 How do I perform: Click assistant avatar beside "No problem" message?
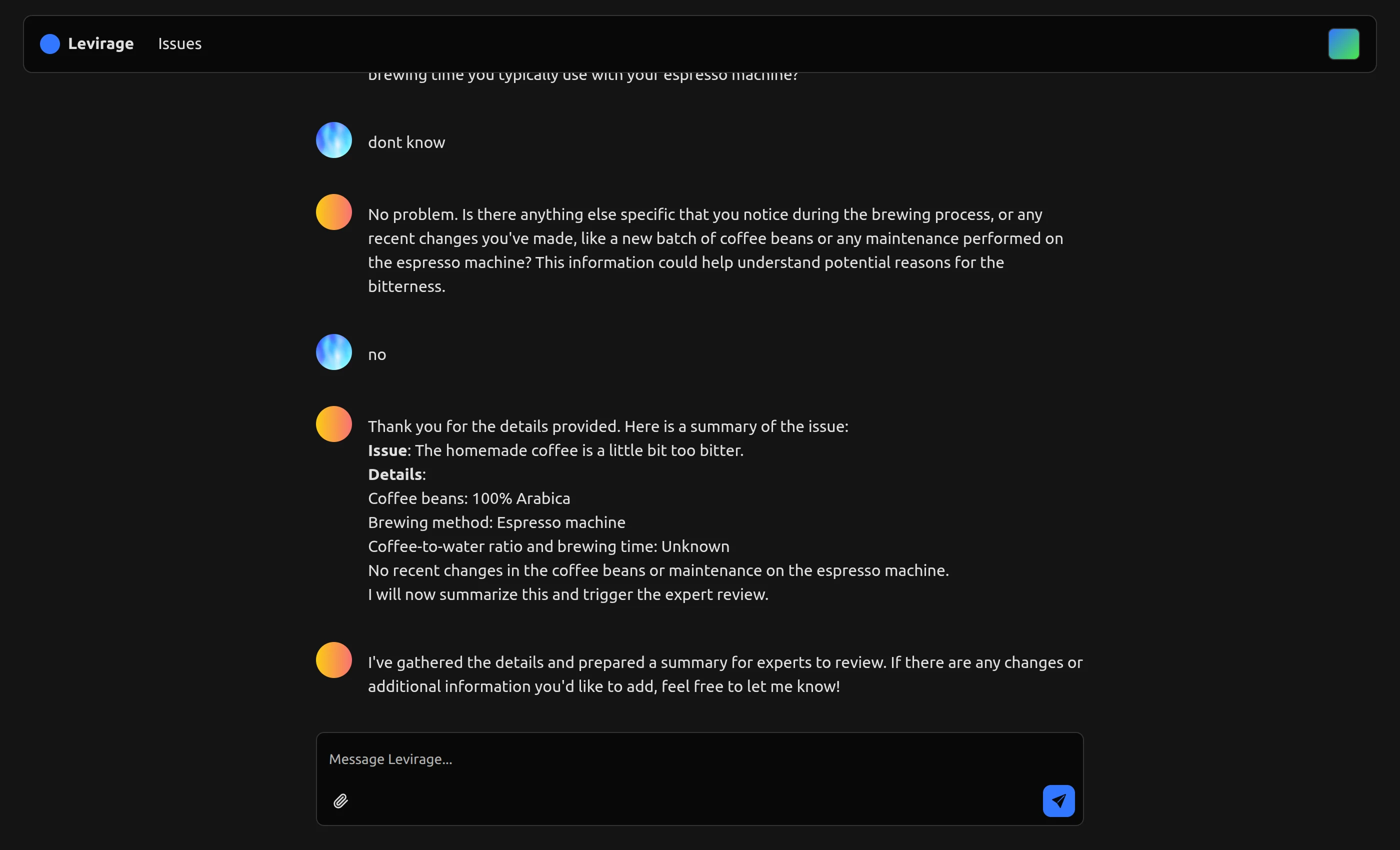pos(333,212)
